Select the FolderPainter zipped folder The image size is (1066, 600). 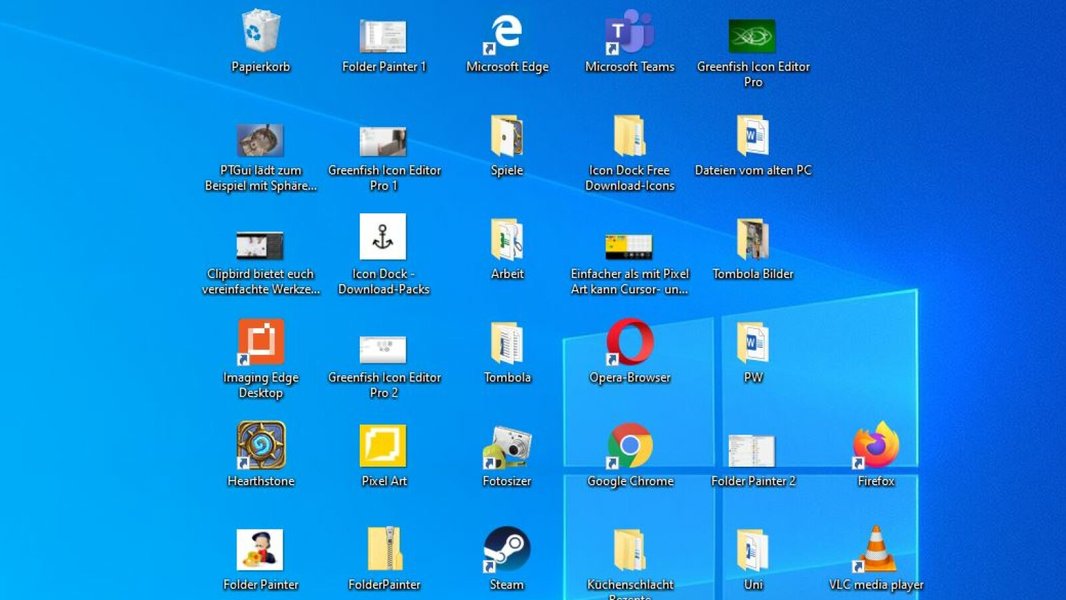pos(384,549)
